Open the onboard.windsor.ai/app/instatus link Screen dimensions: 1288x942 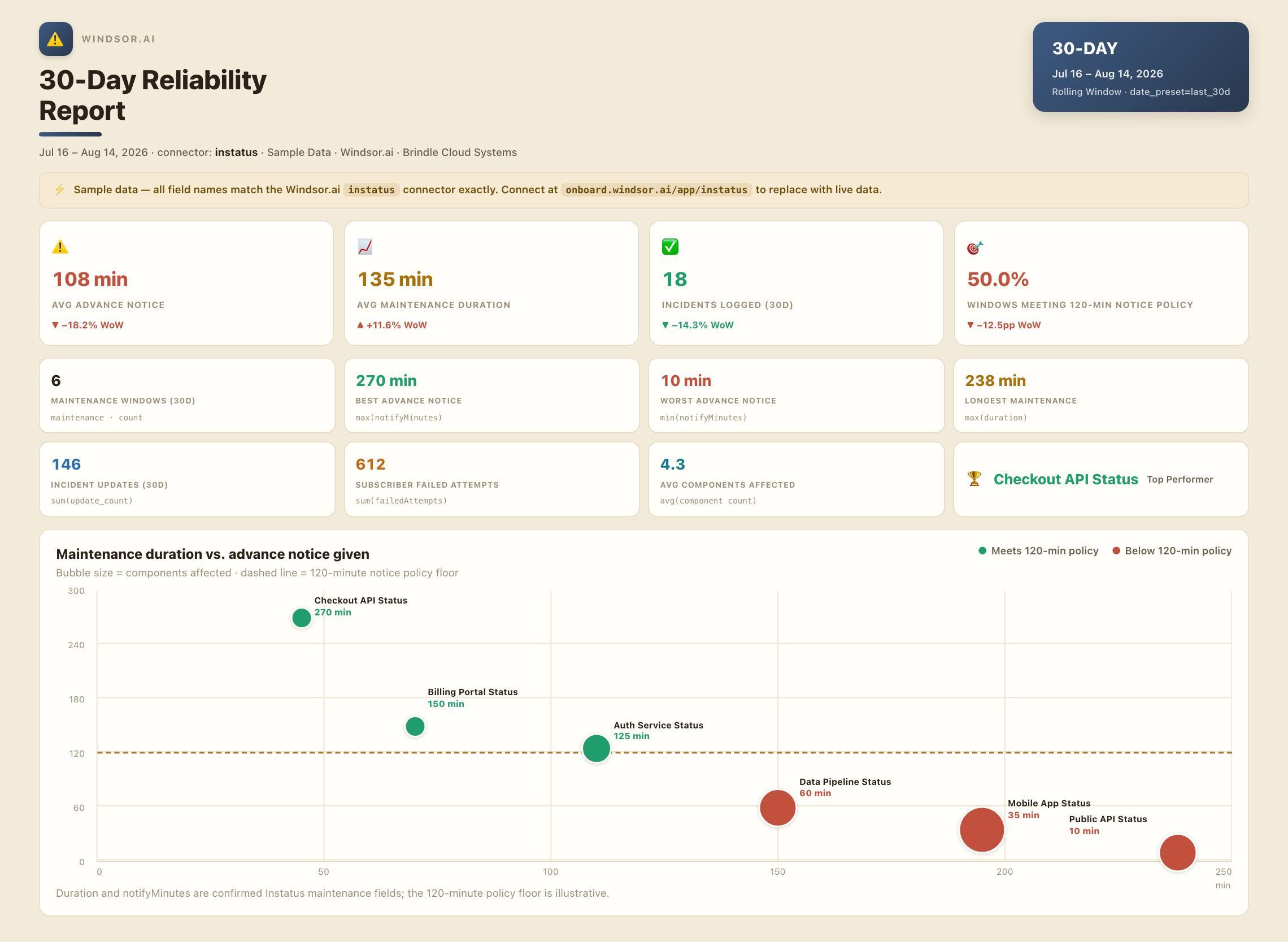656,190
